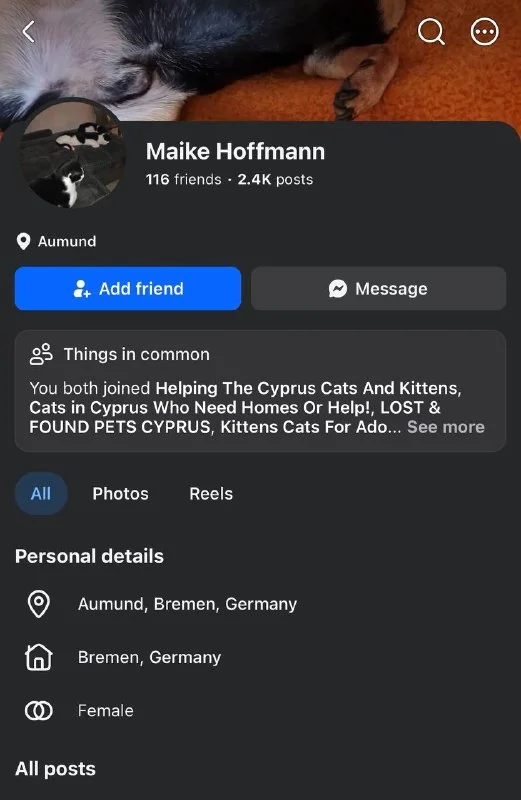Open the 116 friends link

(x=183, y=180)
